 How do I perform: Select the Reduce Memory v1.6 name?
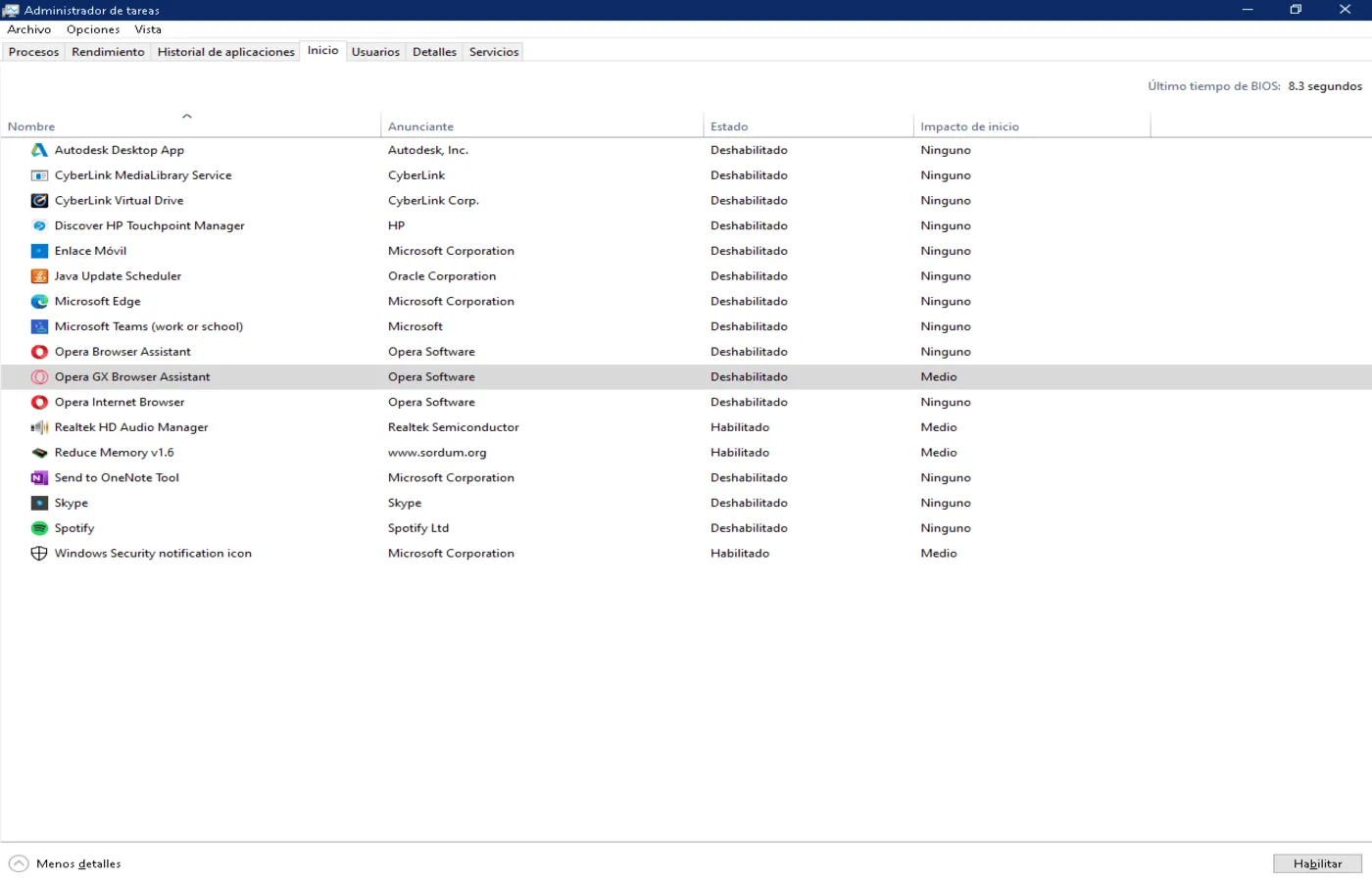pos(114,453)
